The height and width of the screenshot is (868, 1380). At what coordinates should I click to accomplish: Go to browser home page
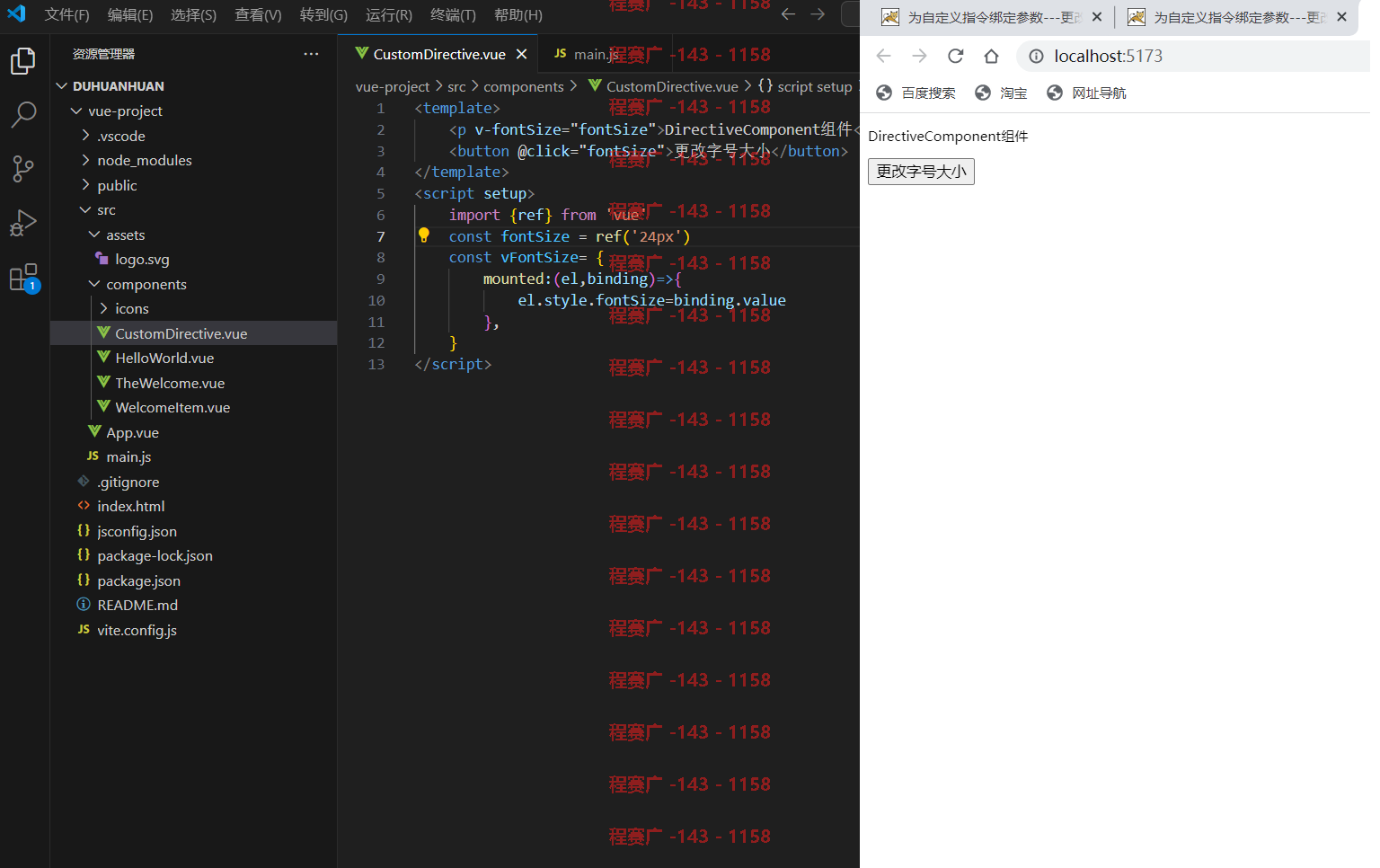coord(991,56)
